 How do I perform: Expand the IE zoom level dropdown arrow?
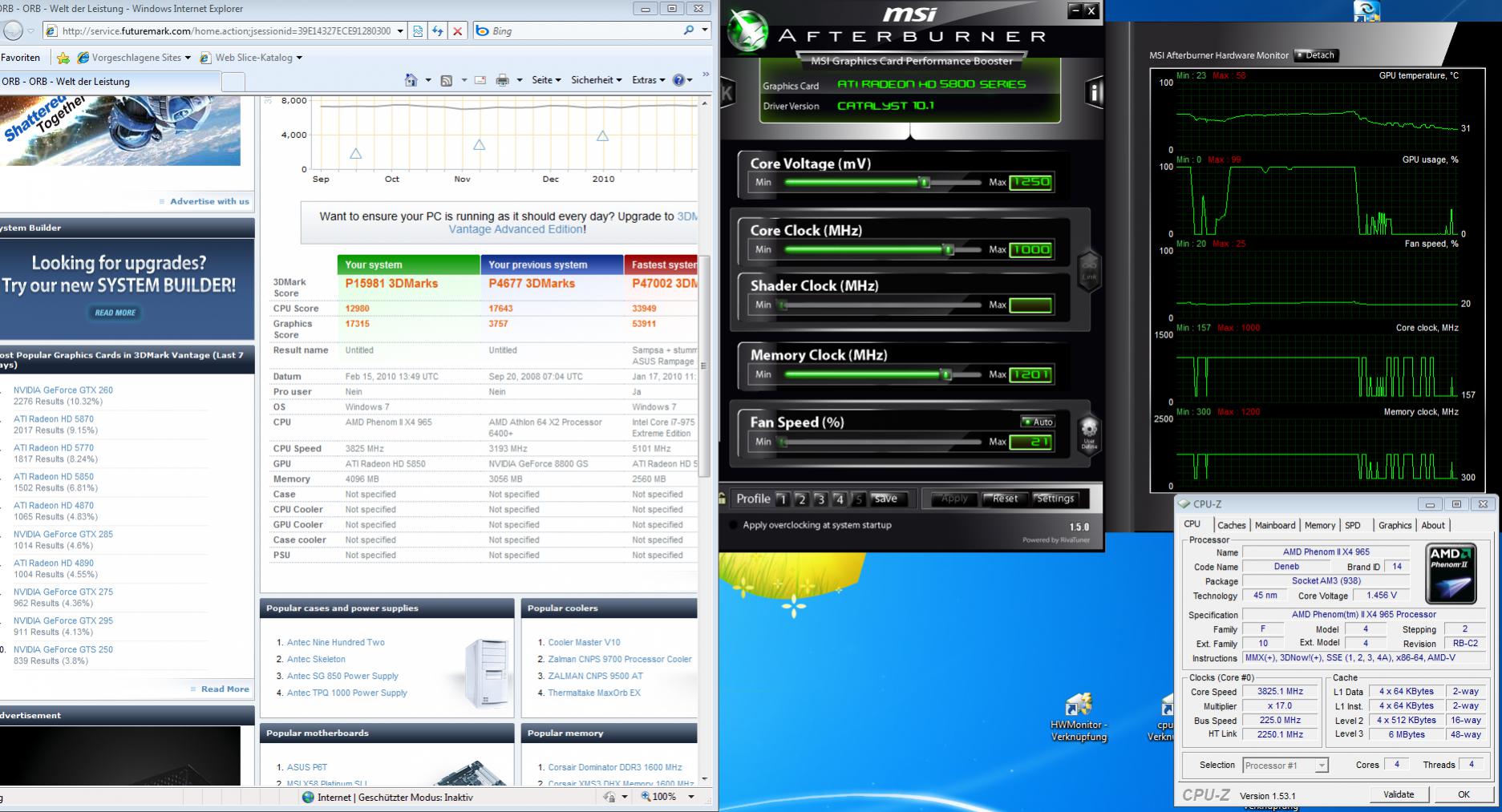pos(691,797)
